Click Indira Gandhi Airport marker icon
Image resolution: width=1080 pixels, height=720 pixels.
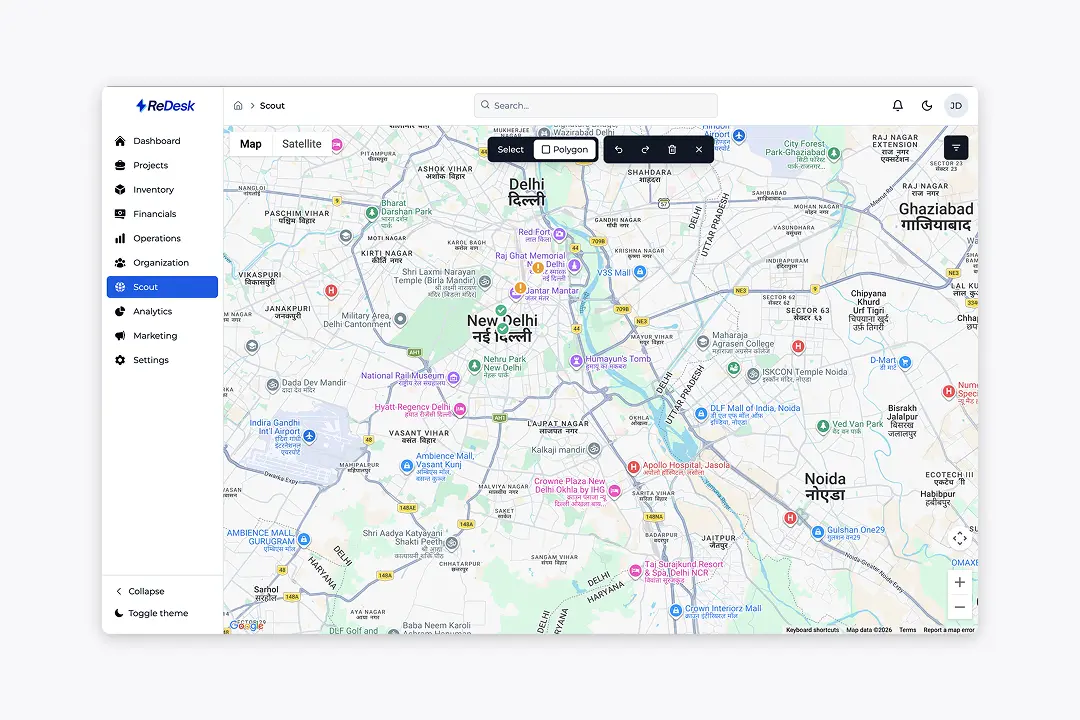pos(309,436)
